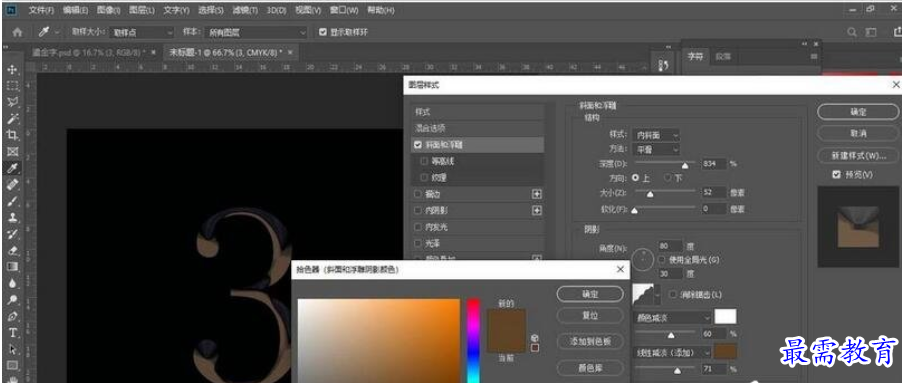Click the brown shadow color swatch
This screenshot has height=383, width=904.
coord(725,351)
